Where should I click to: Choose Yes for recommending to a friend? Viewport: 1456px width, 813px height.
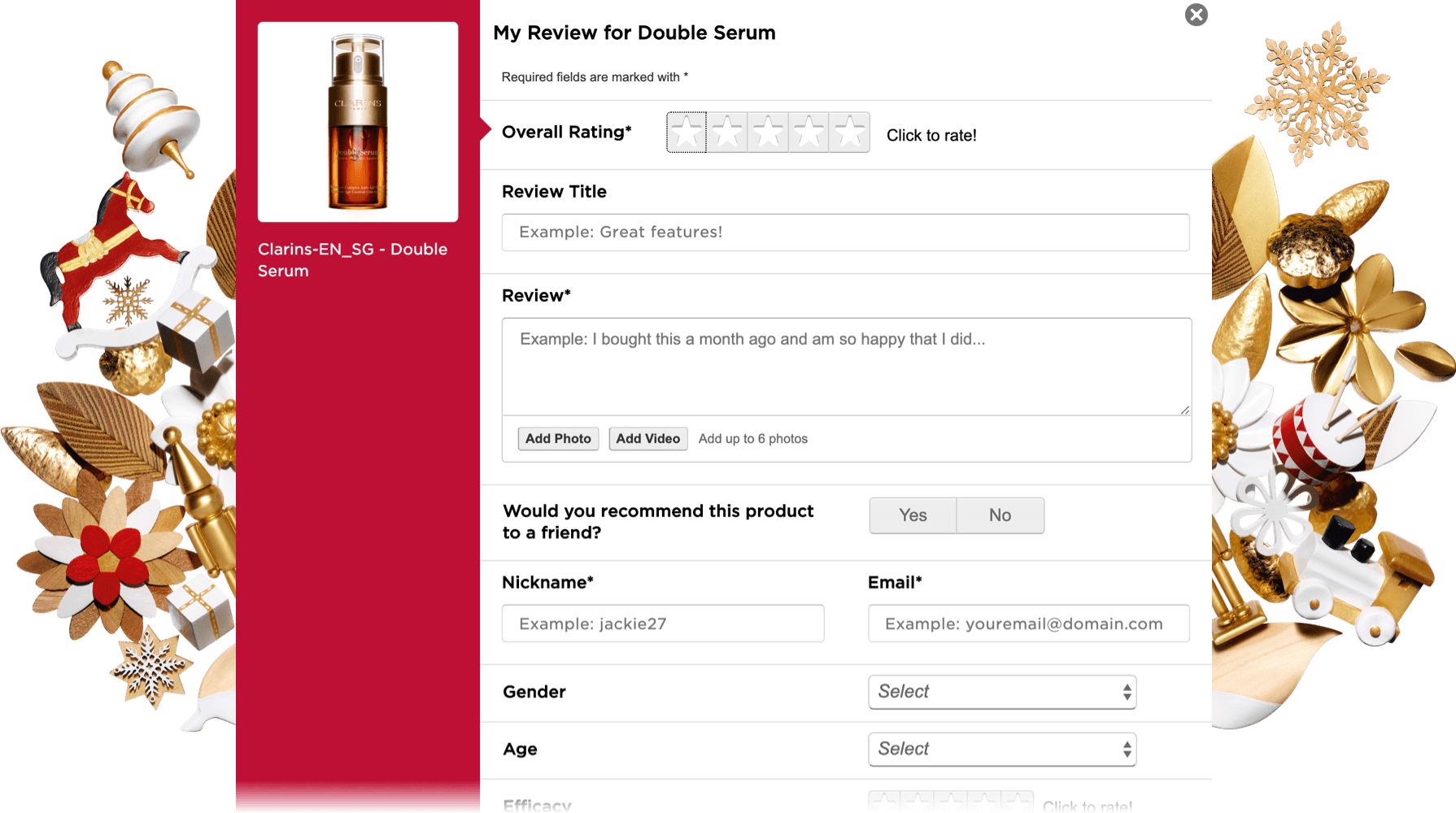[913, 515]
